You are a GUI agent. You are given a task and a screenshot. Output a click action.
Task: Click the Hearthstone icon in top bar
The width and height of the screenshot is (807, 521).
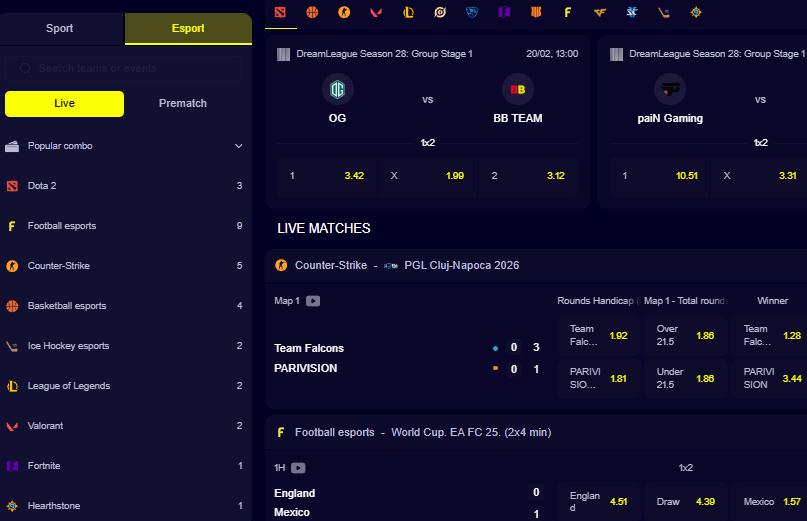[x=695, y=13]
